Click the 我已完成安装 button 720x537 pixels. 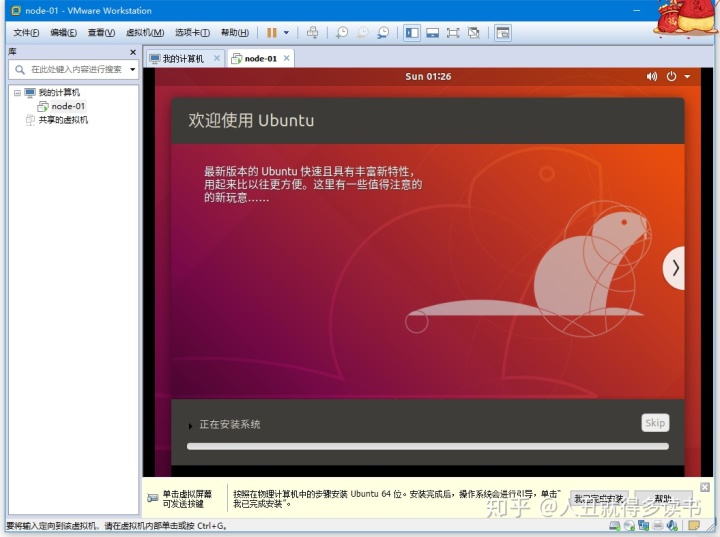coord(599,499)
